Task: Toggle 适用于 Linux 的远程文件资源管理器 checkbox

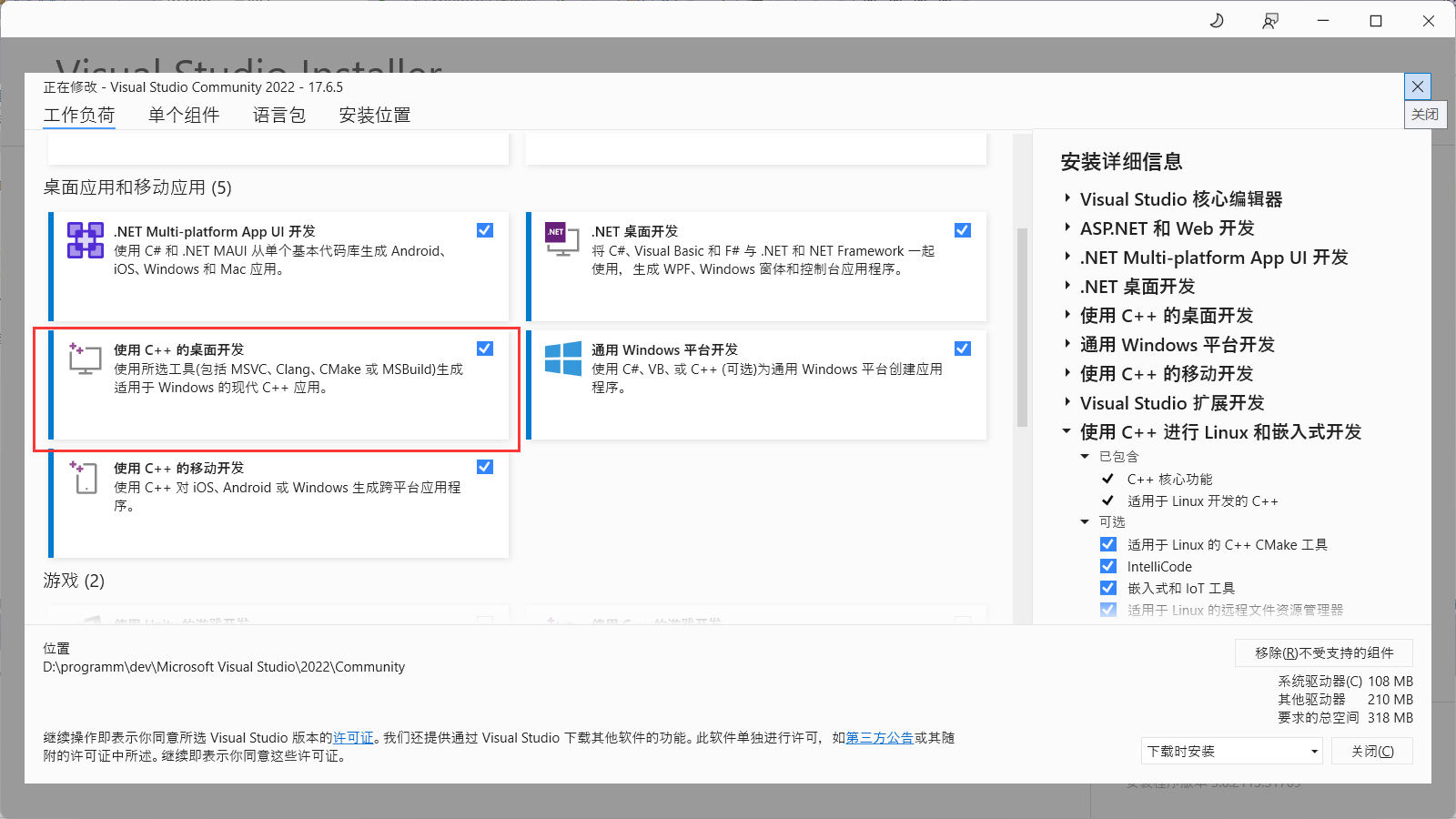Action: [x=1108, y=610]
